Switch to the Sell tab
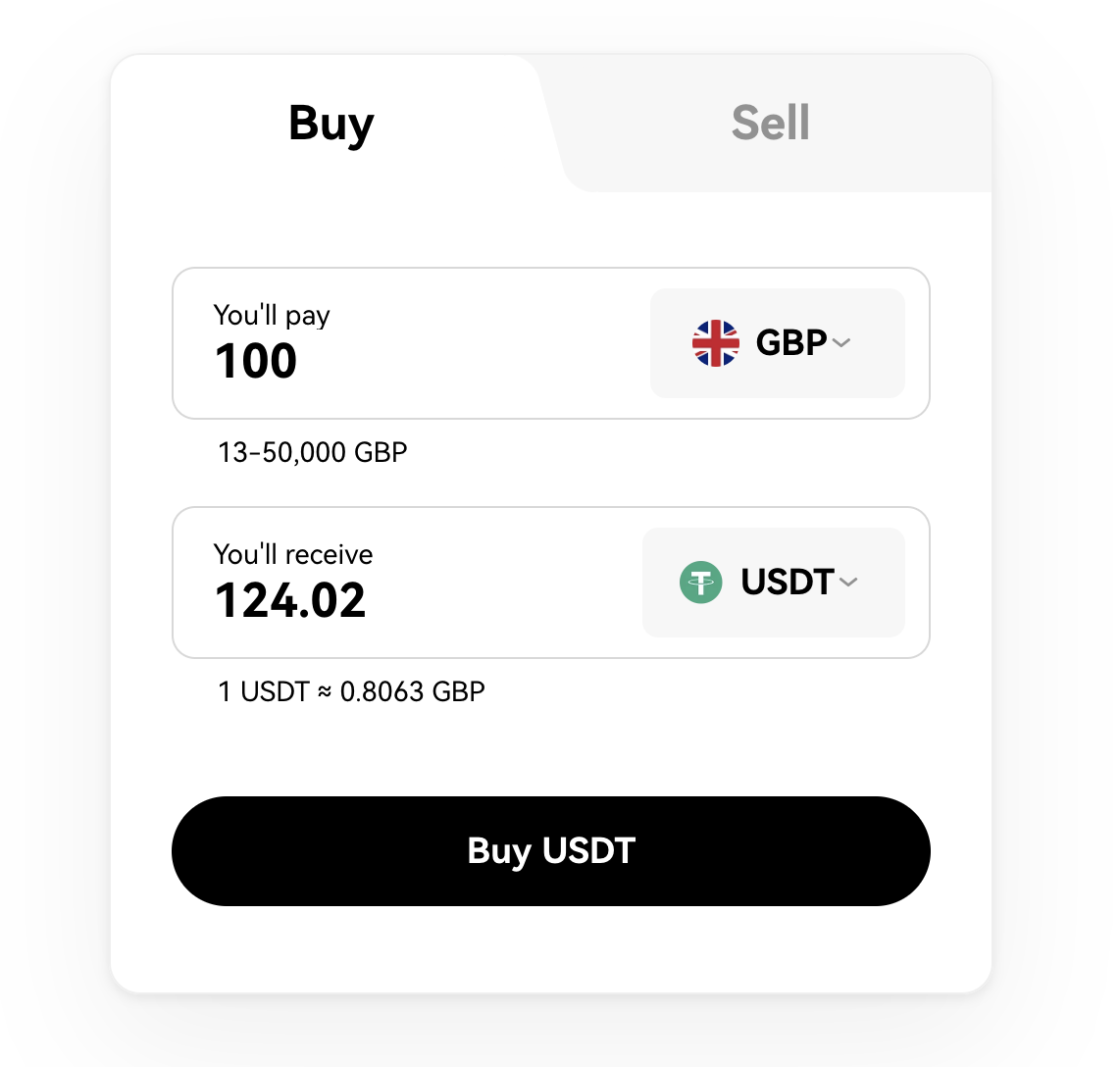1120x1067 pixels. click(770, 122)
